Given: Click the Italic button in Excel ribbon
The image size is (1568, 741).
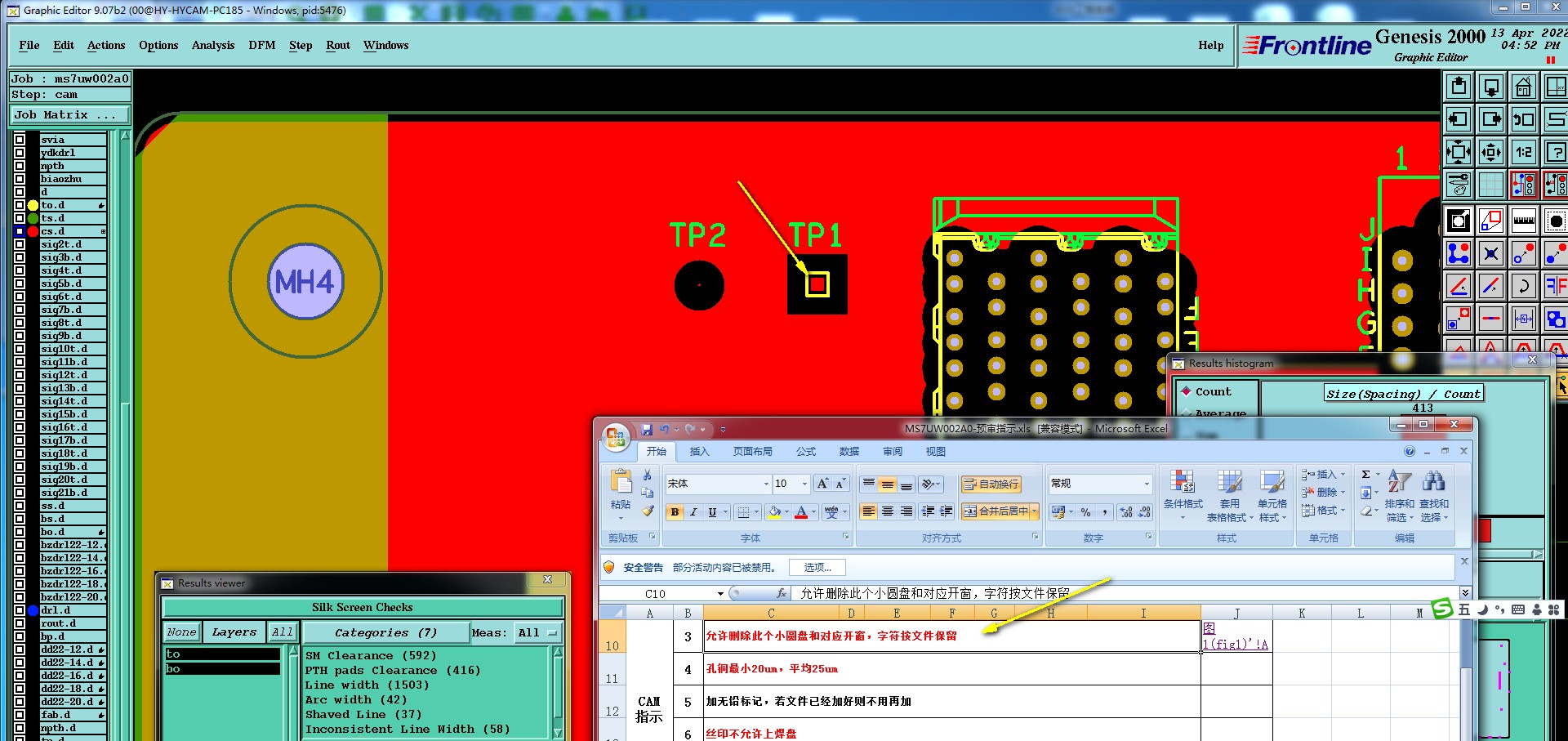Looking at the screenshot, I should [x=693, y=512].
